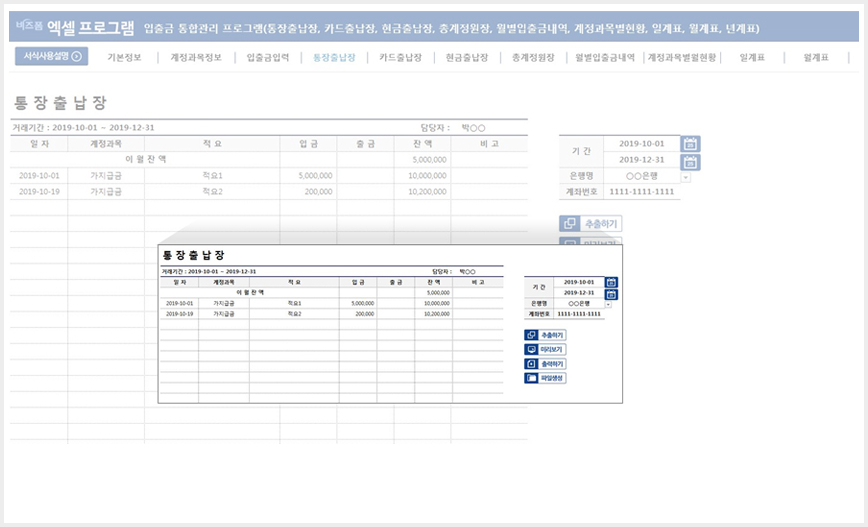Go to the 기본정보 tab
Image resolution: width=868 pixels, height=527 pixels.
pyautogui.click(x=124, y=57)
